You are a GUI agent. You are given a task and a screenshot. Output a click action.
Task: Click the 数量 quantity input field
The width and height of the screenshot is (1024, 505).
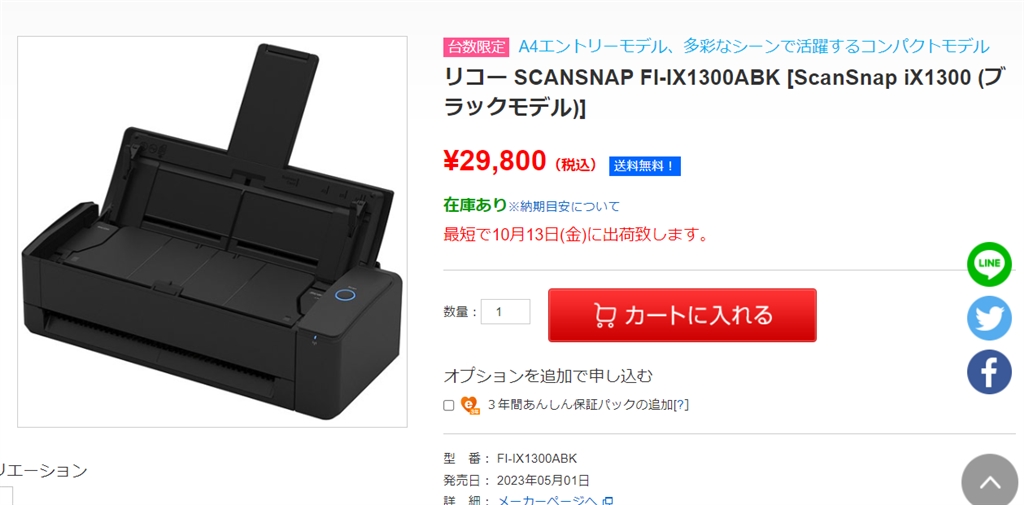(505, 312)
